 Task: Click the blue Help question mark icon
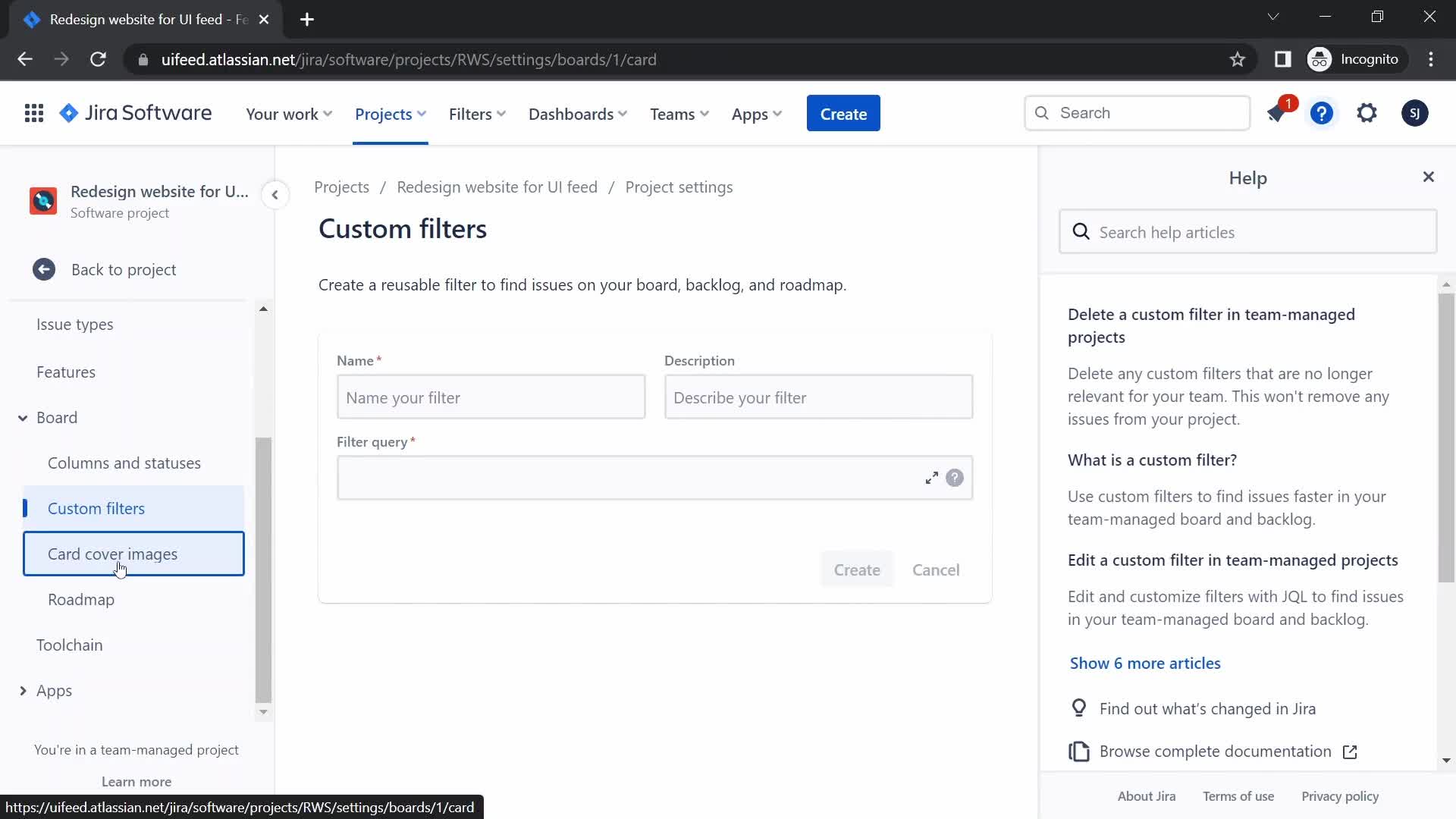(1322, 114)
